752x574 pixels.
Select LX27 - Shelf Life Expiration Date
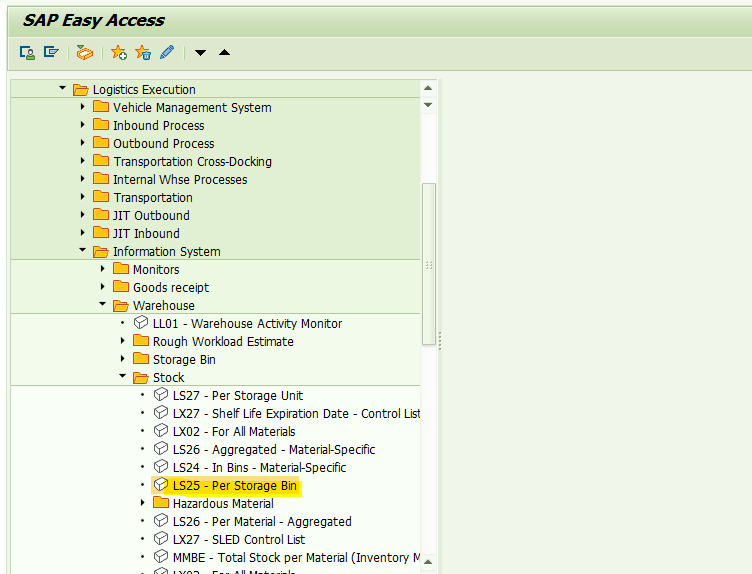pyautogui.click(x=296, y=414)
